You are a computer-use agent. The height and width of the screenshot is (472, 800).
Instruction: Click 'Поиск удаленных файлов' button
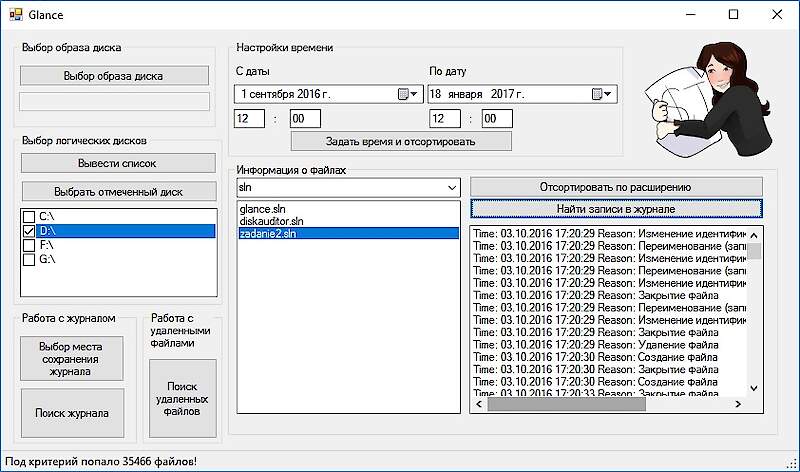[x=182, y=399]
